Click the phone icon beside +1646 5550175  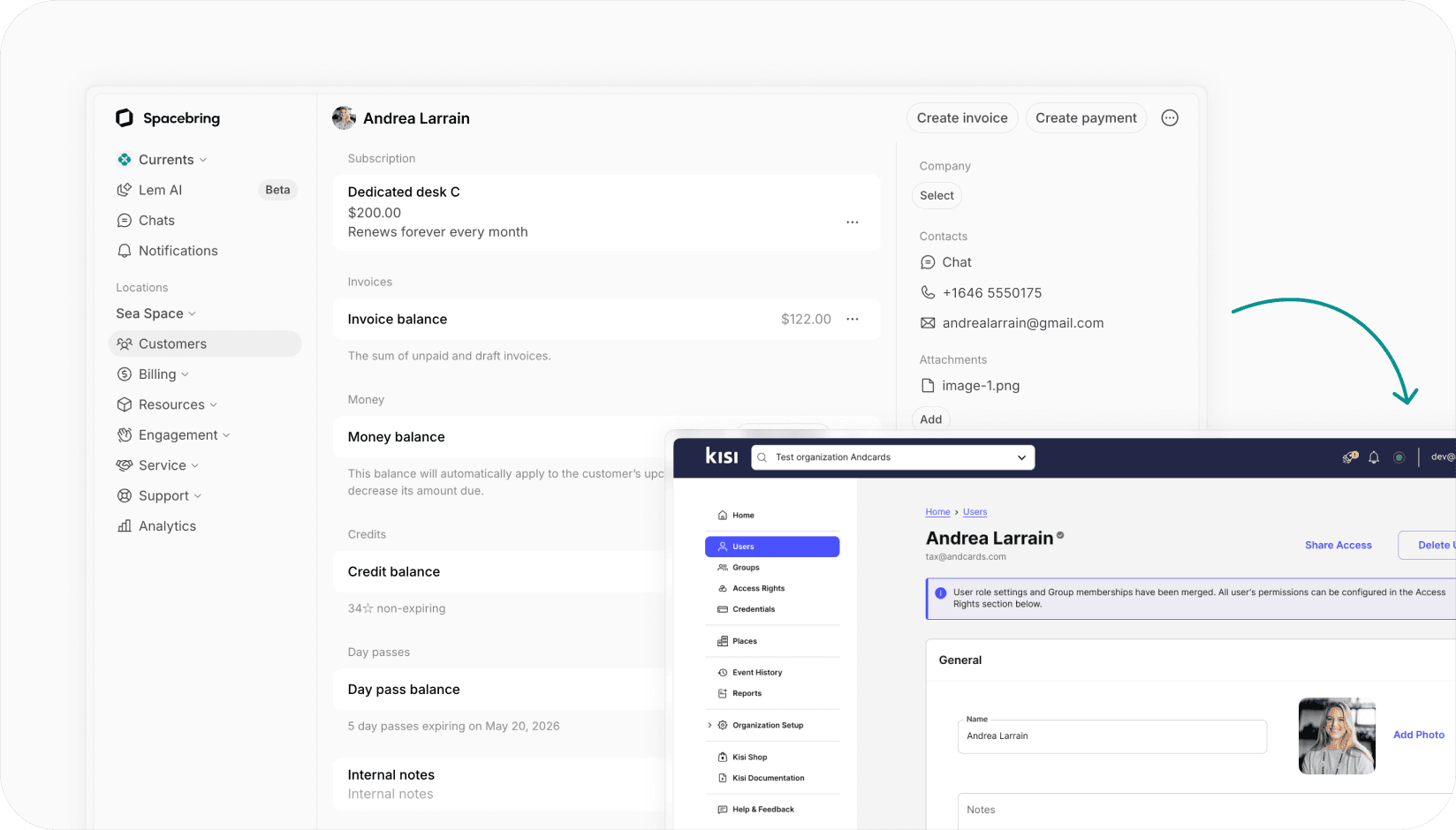coord(928,292)
